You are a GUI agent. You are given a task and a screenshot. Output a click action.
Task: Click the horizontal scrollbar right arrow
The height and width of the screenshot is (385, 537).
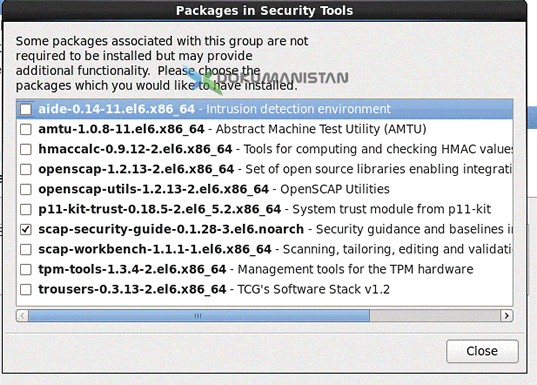pyautogui.click(x=507, y=315)
